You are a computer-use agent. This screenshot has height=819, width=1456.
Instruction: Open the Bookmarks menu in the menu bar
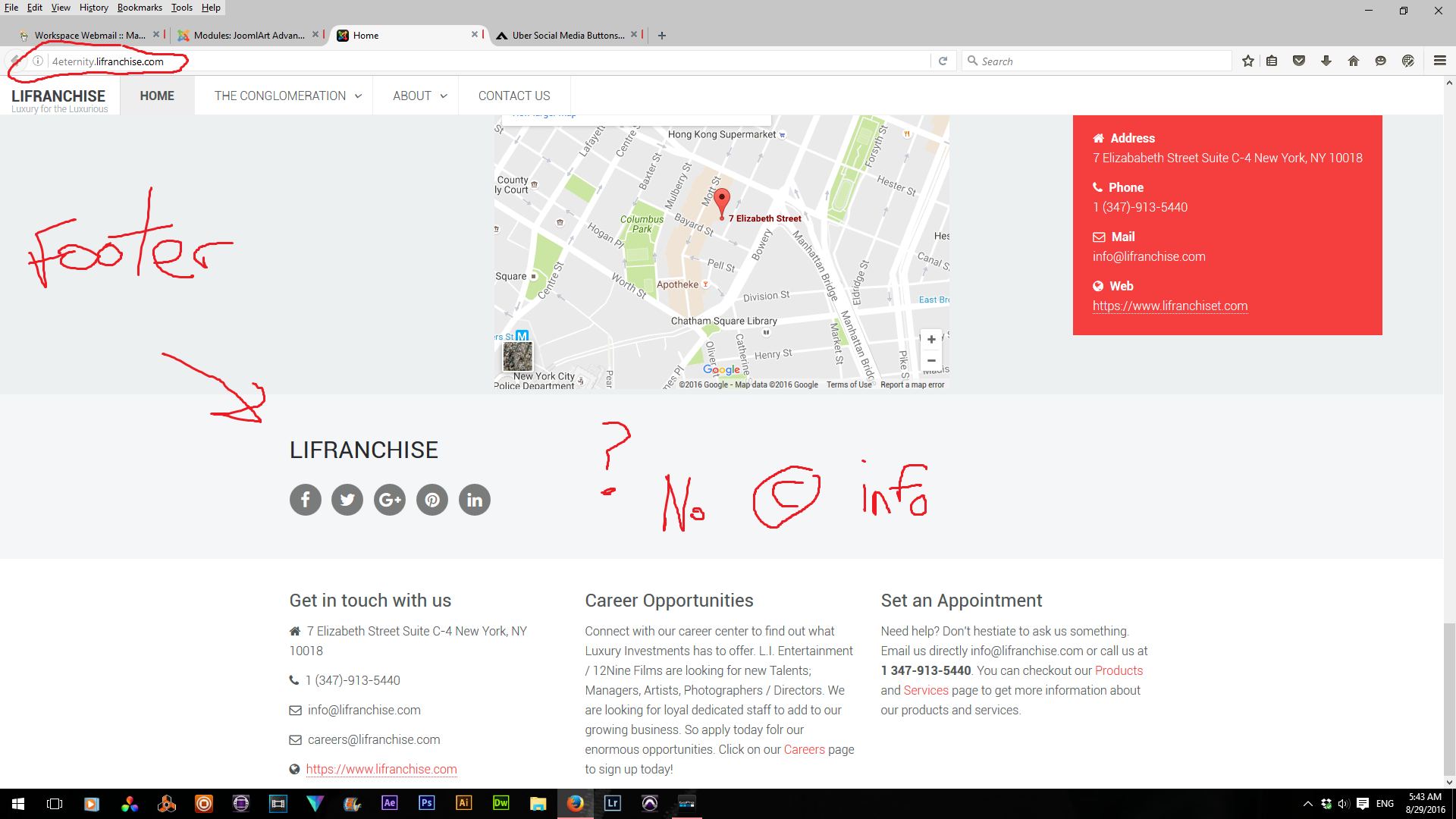(140, 8)
